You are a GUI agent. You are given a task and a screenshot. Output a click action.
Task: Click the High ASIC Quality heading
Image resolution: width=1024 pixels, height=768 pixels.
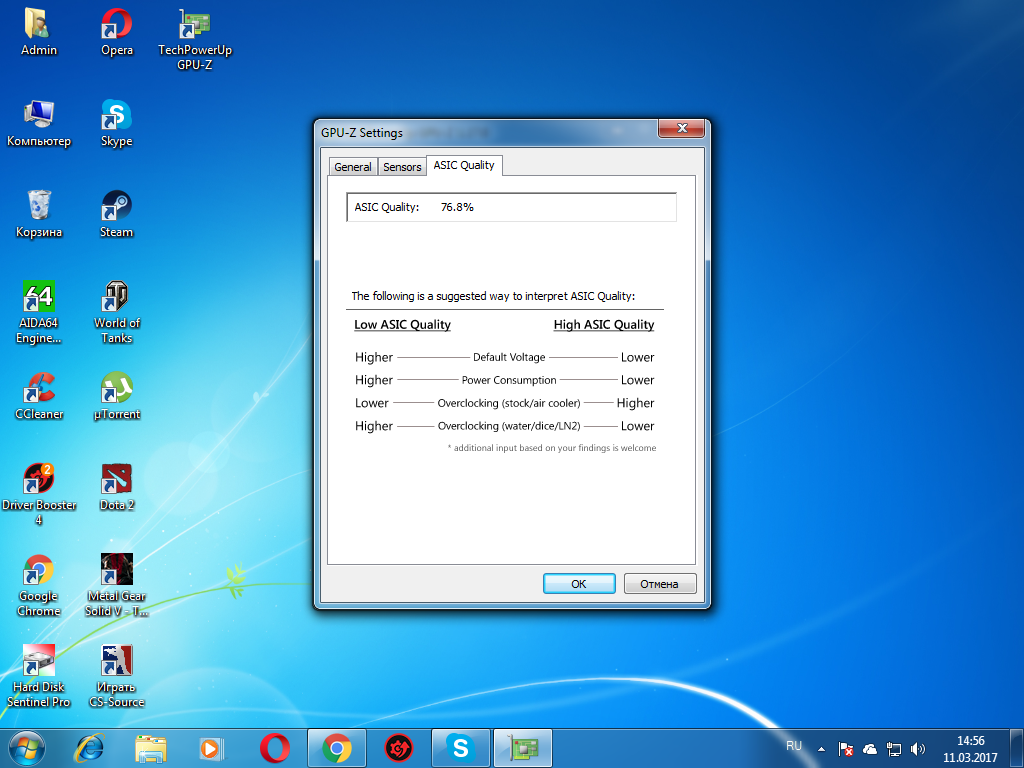click(x=604, y=325)
